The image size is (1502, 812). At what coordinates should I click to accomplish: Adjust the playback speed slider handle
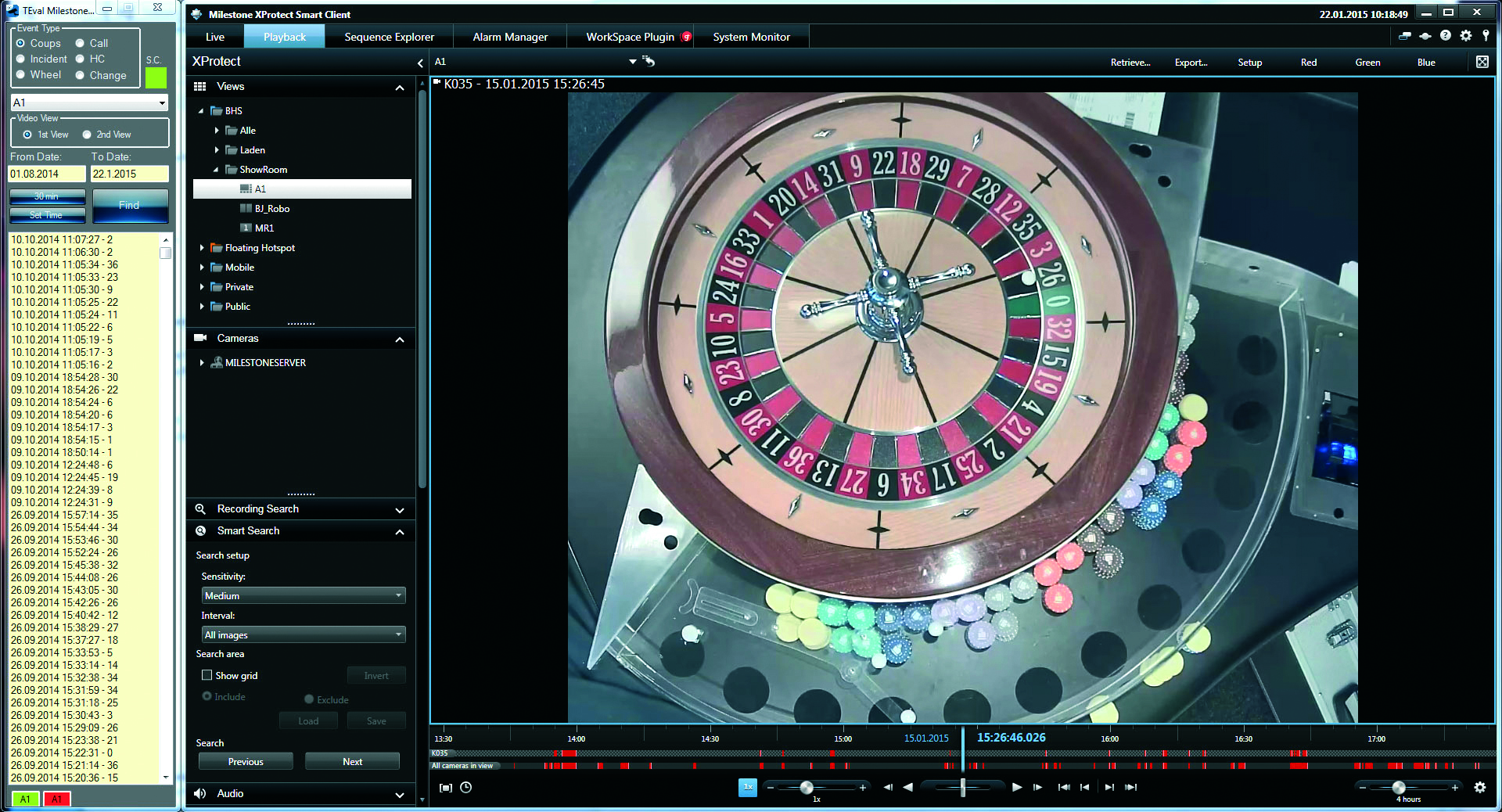807,788
